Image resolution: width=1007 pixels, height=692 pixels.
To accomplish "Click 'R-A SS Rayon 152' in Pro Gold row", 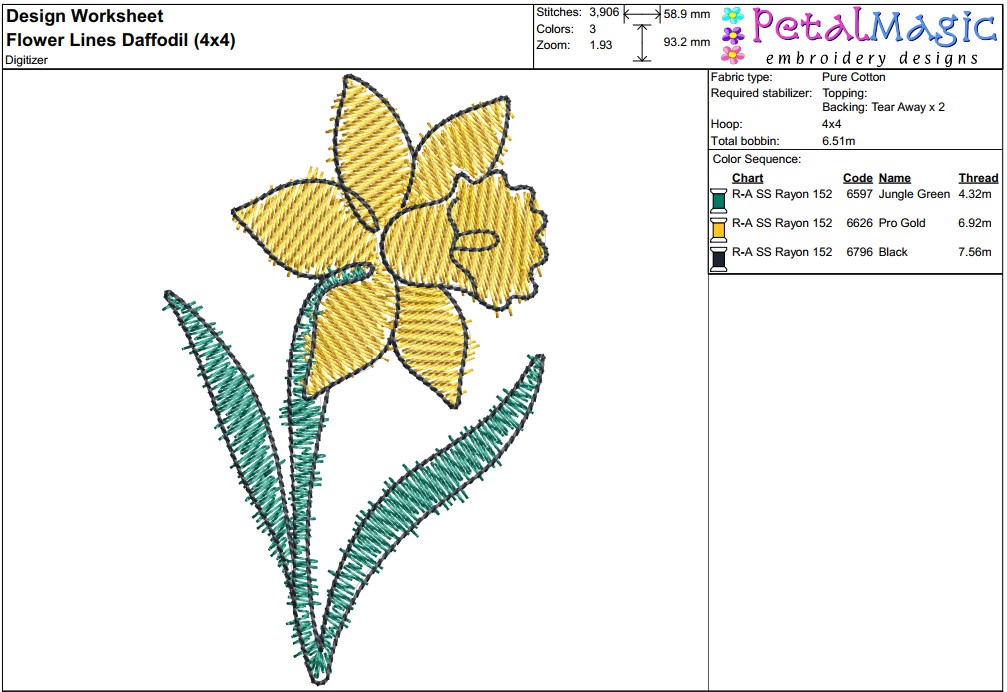I will pos(782,223).
